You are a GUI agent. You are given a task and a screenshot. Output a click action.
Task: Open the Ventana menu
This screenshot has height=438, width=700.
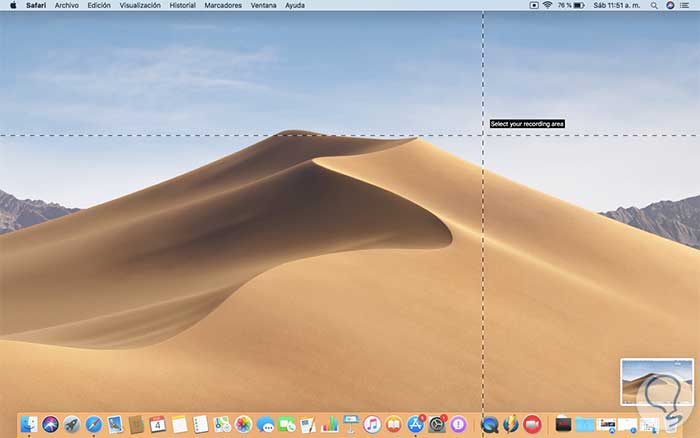pos(263,5)
